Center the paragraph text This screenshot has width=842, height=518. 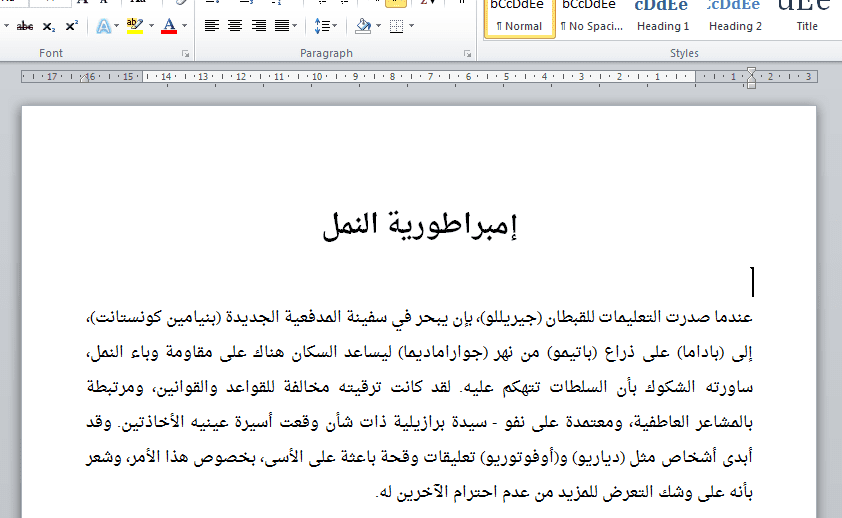235,26
